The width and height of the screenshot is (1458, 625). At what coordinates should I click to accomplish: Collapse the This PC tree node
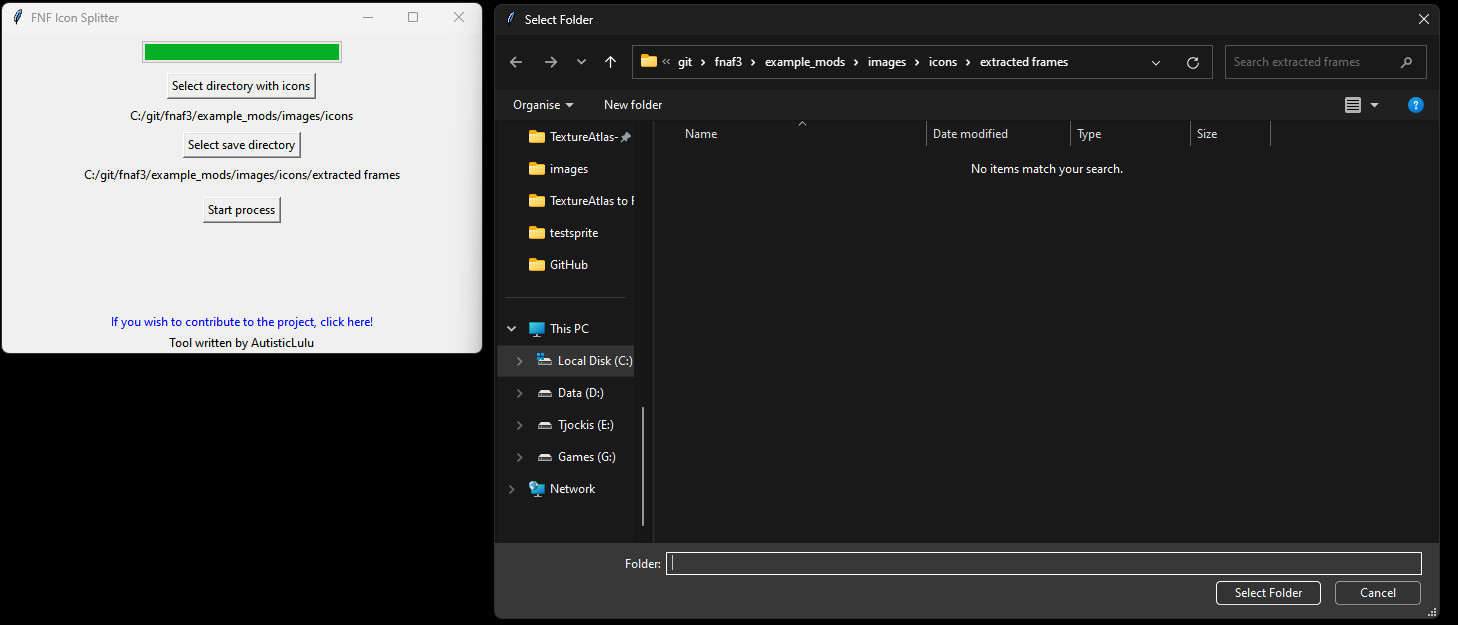pos(512,329)
